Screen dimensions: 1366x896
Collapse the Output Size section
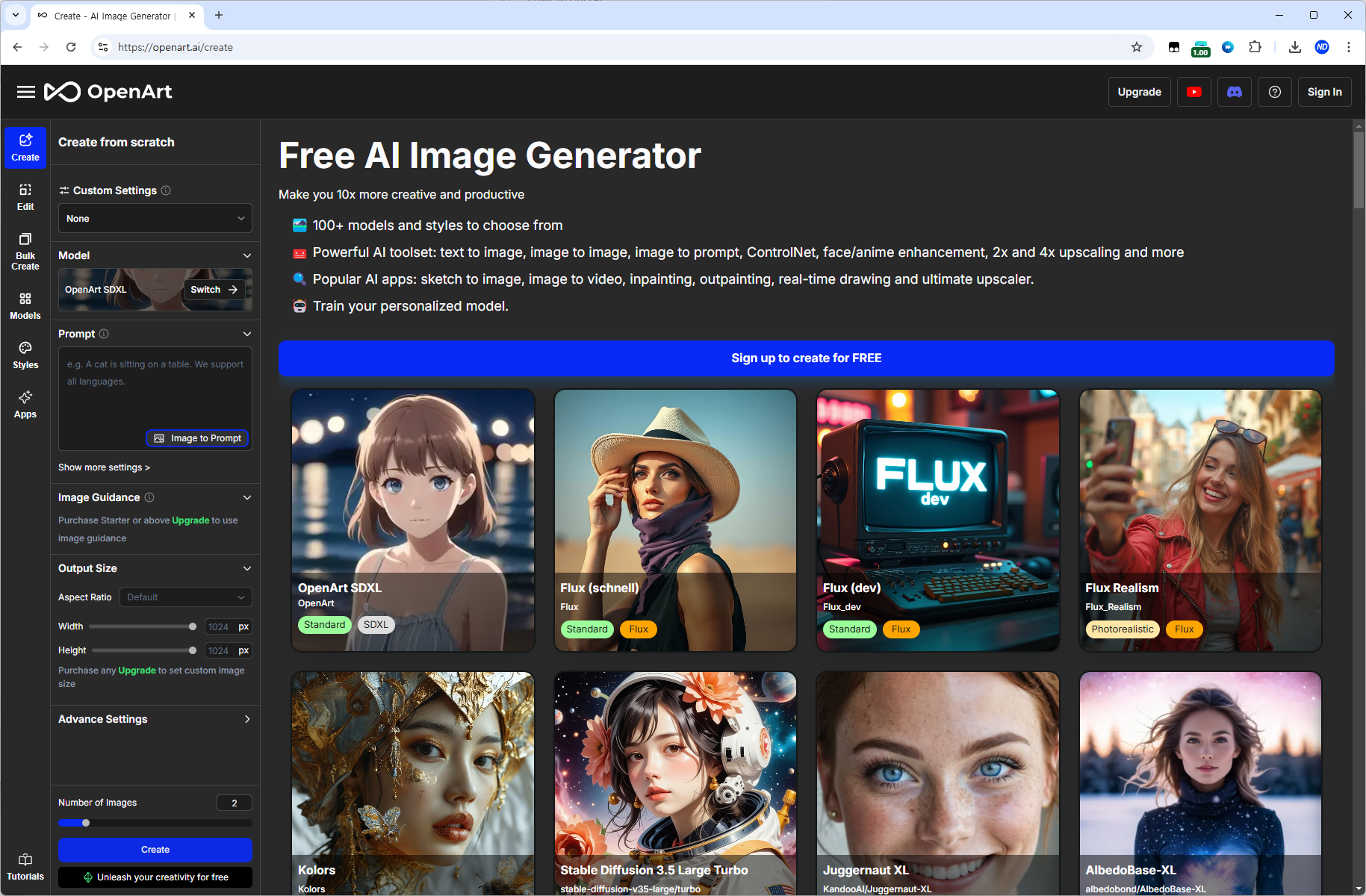pos(247,568)
